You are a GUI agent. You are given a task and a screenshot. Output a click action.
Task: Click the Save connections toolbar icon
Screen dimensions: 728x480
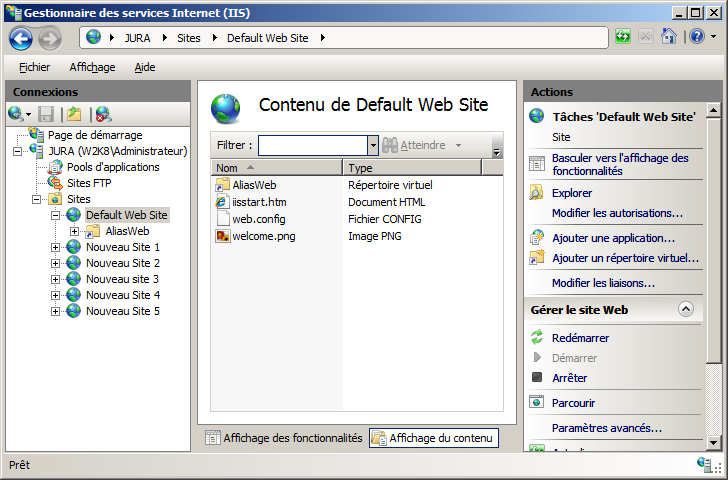click(46, 114)
